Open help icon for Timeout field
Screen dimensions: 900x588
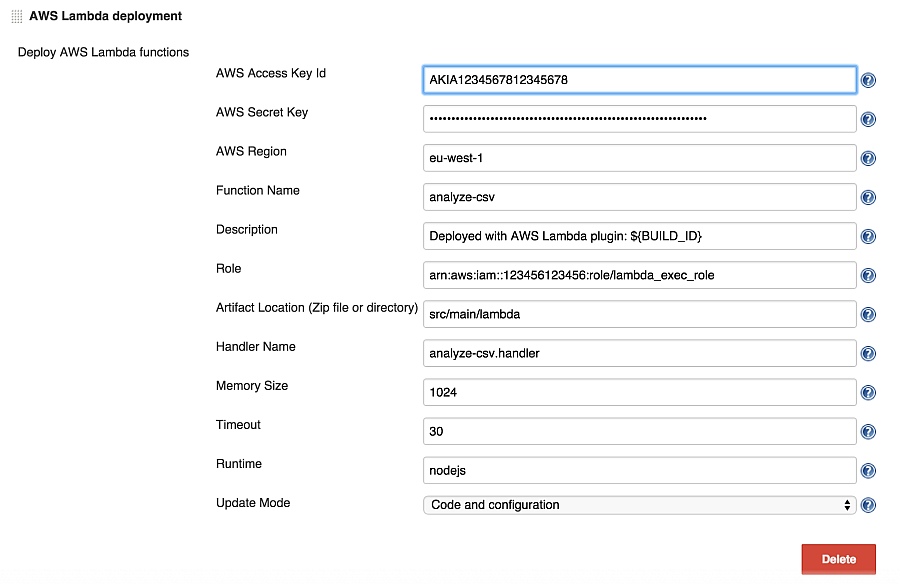(868, 432)
